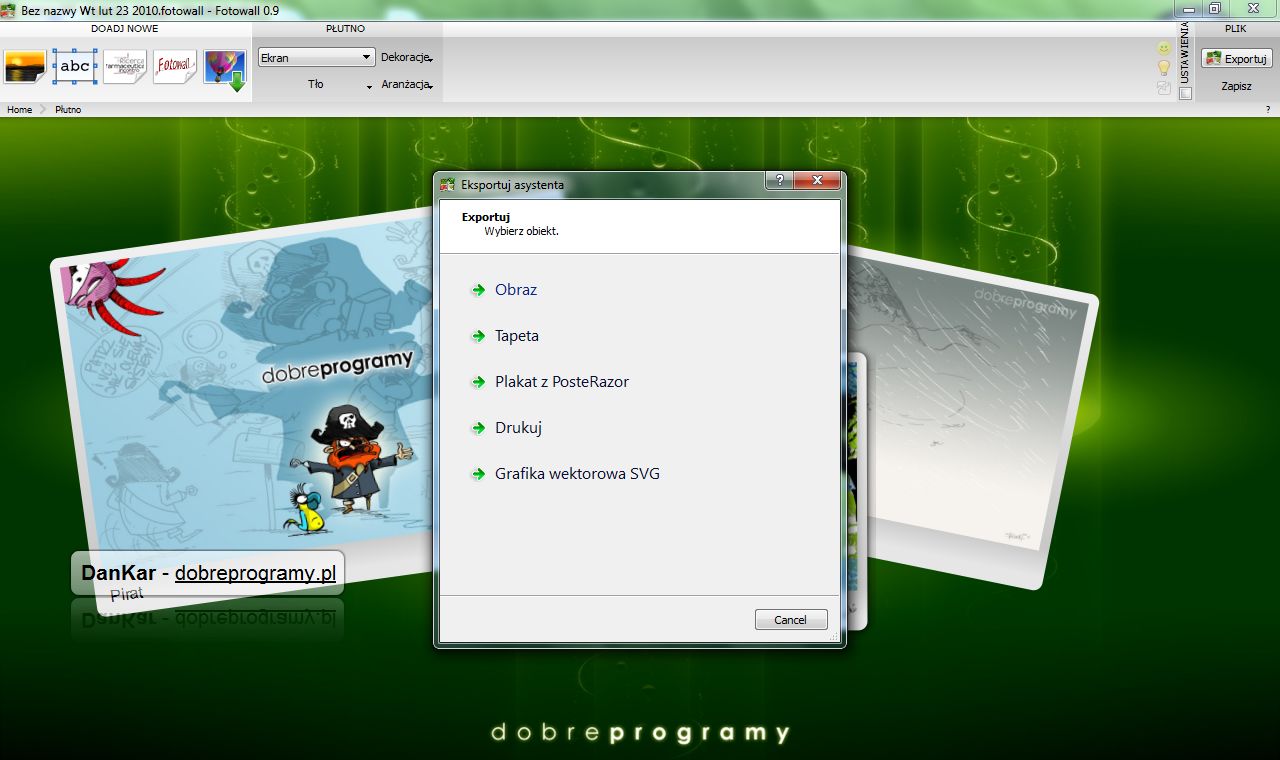This screenshot has height=760, width=1280.
Task: Add new text with the abc icon
Action: pos(75,67)
